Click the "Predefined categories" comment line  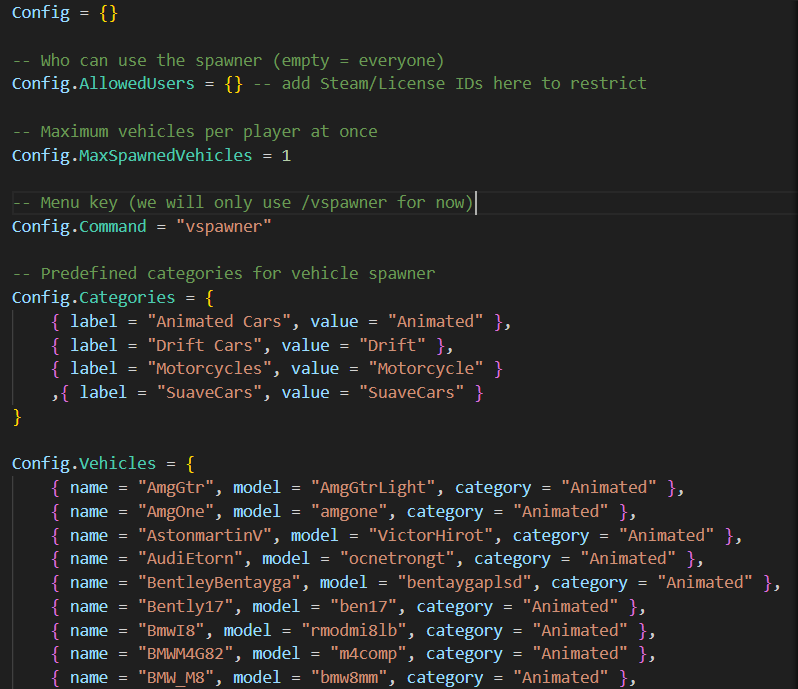(223, 273)
